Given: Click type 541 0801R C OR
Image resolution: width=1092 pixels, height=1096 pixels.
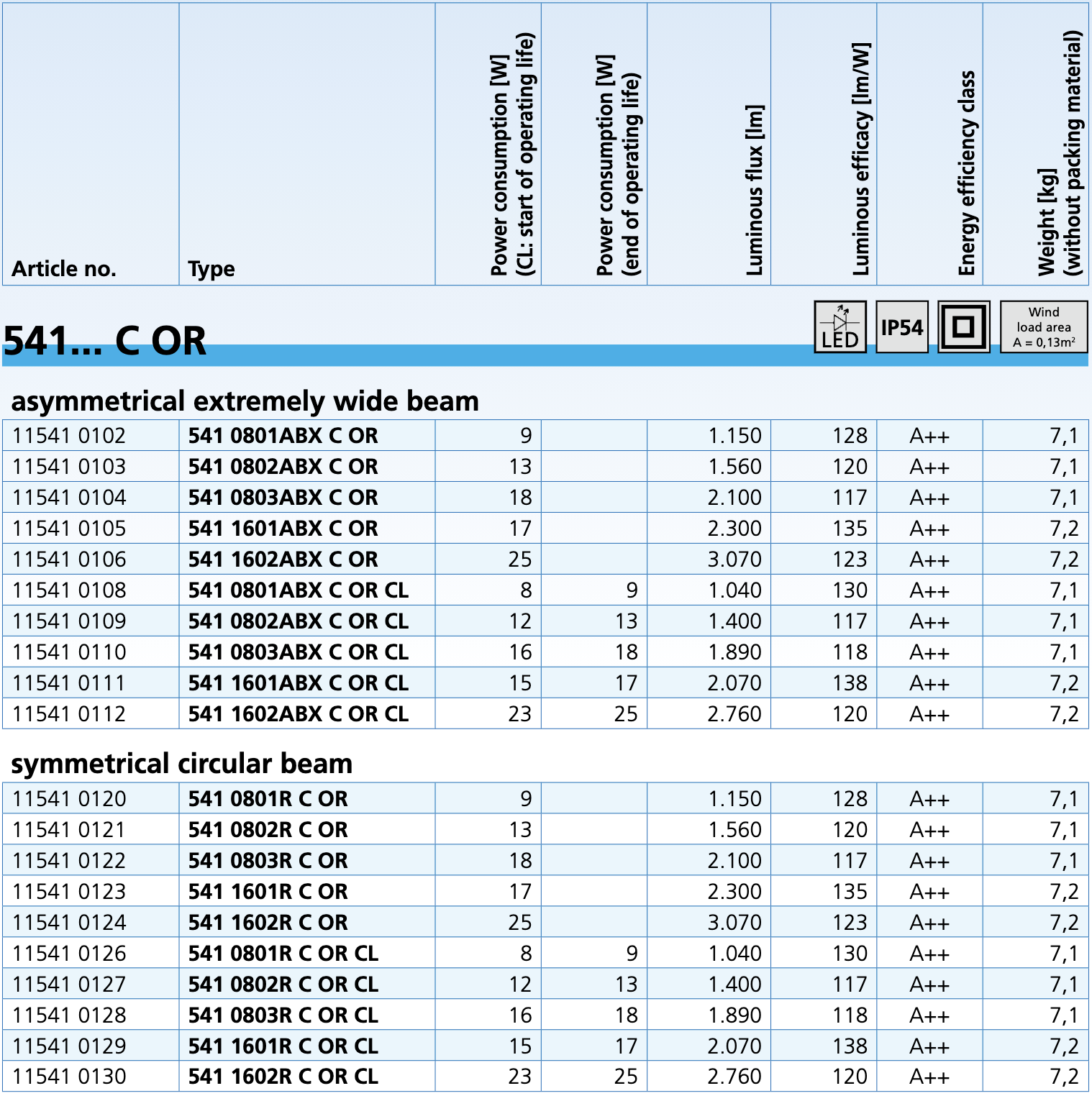Looking at the screenshot, I should click(x=268, y=799).
